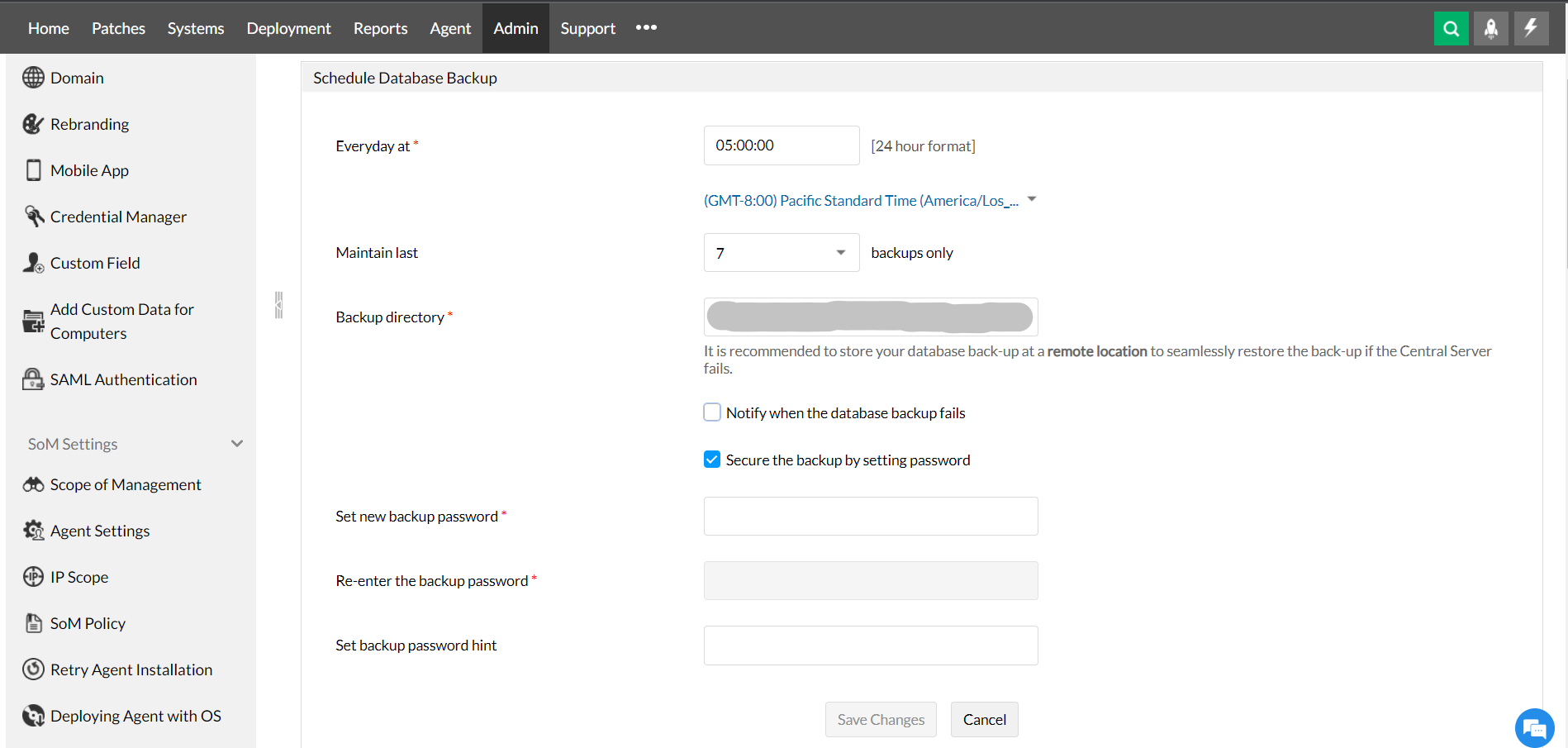Click the Set new backup password field
Viewport: 1568px width, 748px height.
coord(871,517)
